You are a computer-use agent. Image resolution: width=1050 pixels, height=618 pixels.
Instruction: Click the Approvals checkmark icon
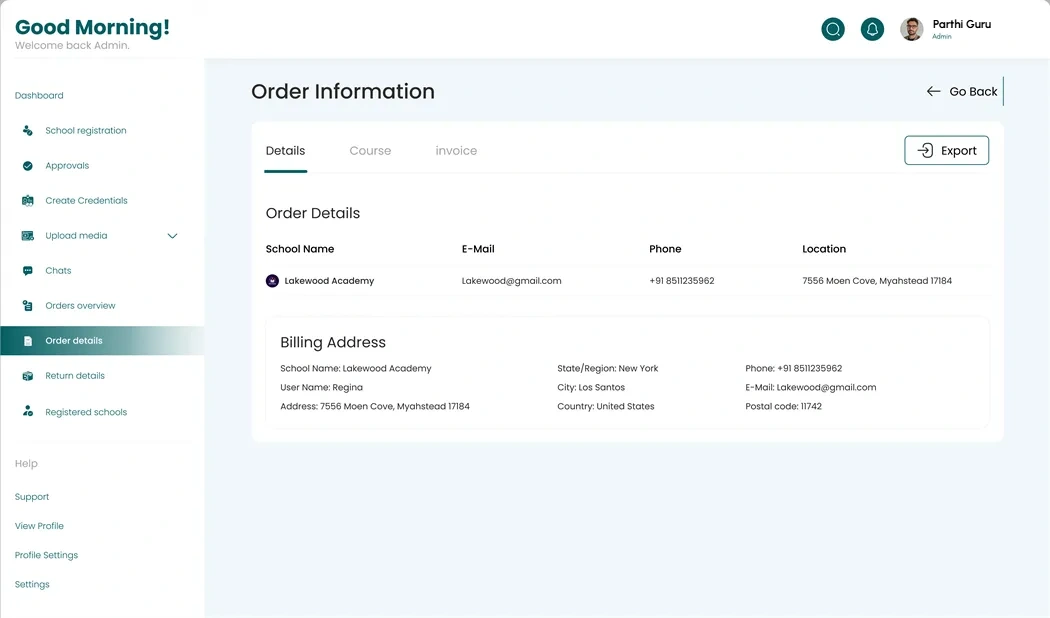point(27,165)
